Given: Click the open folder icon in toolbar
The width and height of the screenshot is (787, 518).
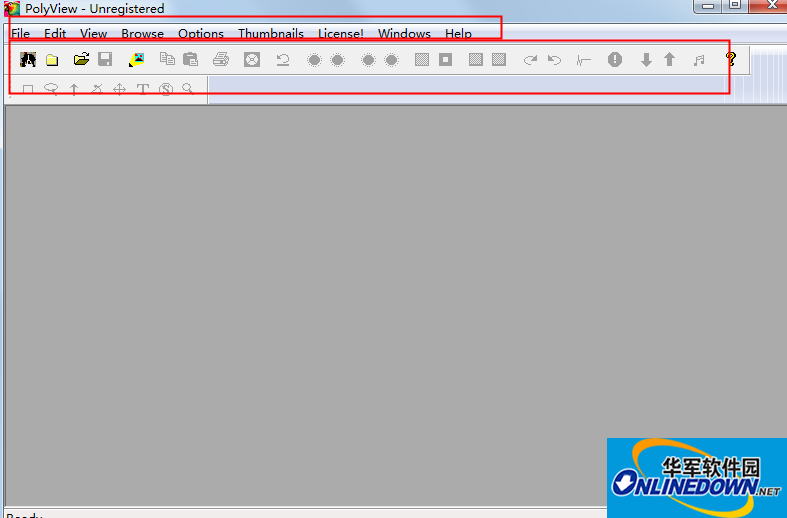Looking at the screenshot, I should point(81,60).
